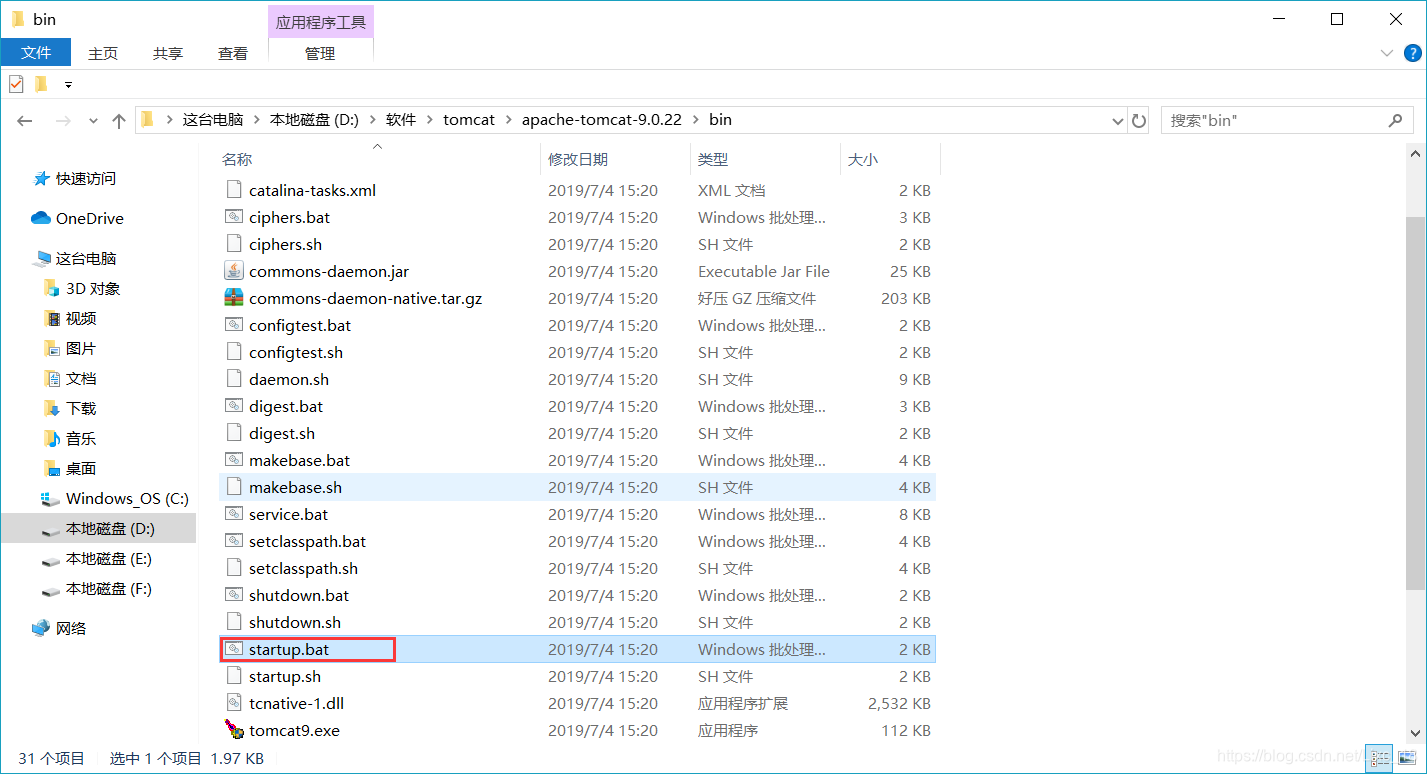Click the address bar refresh button
1427x774 pixels.
(x=1139, y=120)
